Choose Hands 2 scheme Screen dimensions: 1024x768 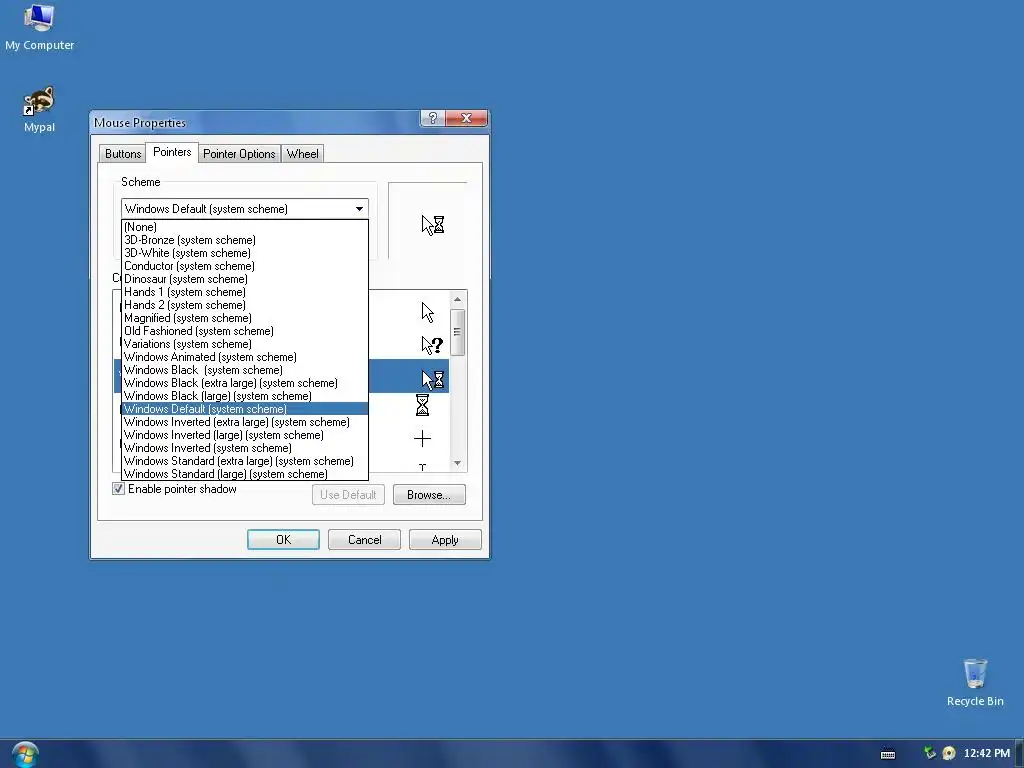pos(245,305)
